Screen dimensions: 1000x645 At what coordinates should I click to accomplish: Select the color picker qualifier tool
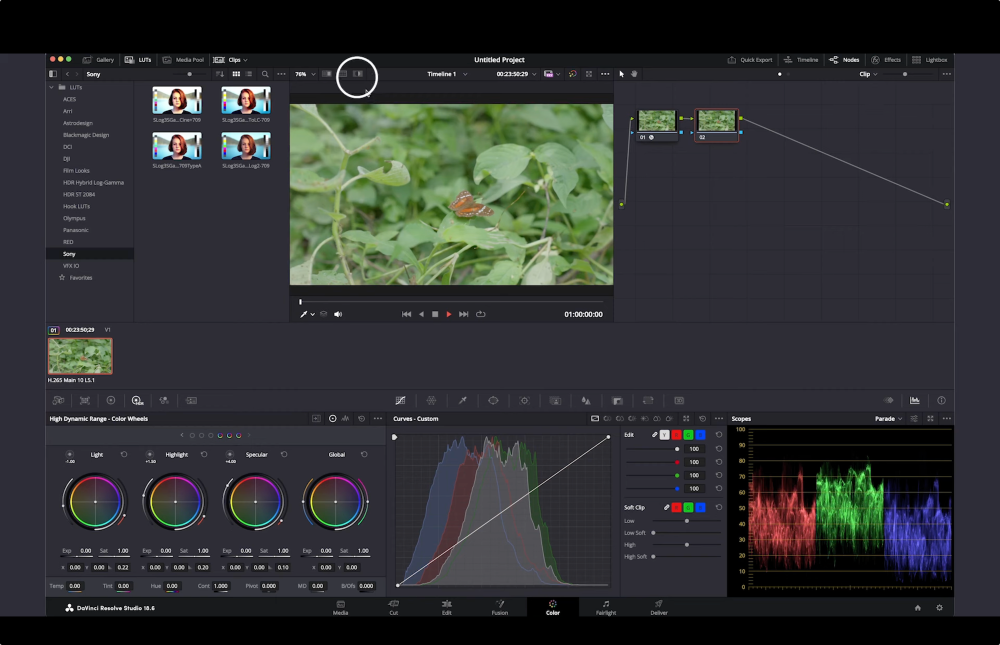click(304, 314)
